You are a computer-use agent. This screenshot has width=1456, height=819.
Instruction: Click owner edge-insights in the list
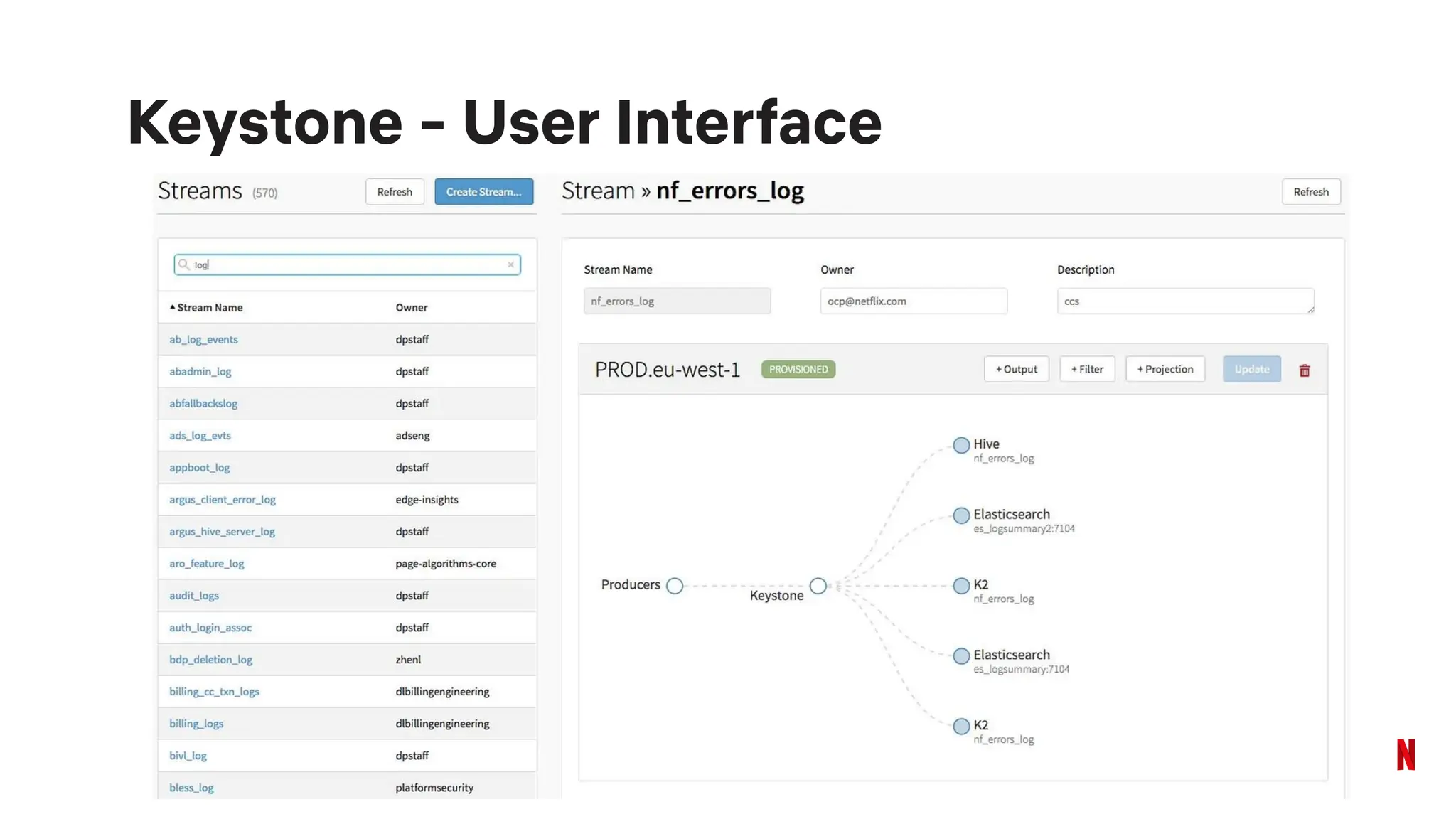click(x=427, y=500)
